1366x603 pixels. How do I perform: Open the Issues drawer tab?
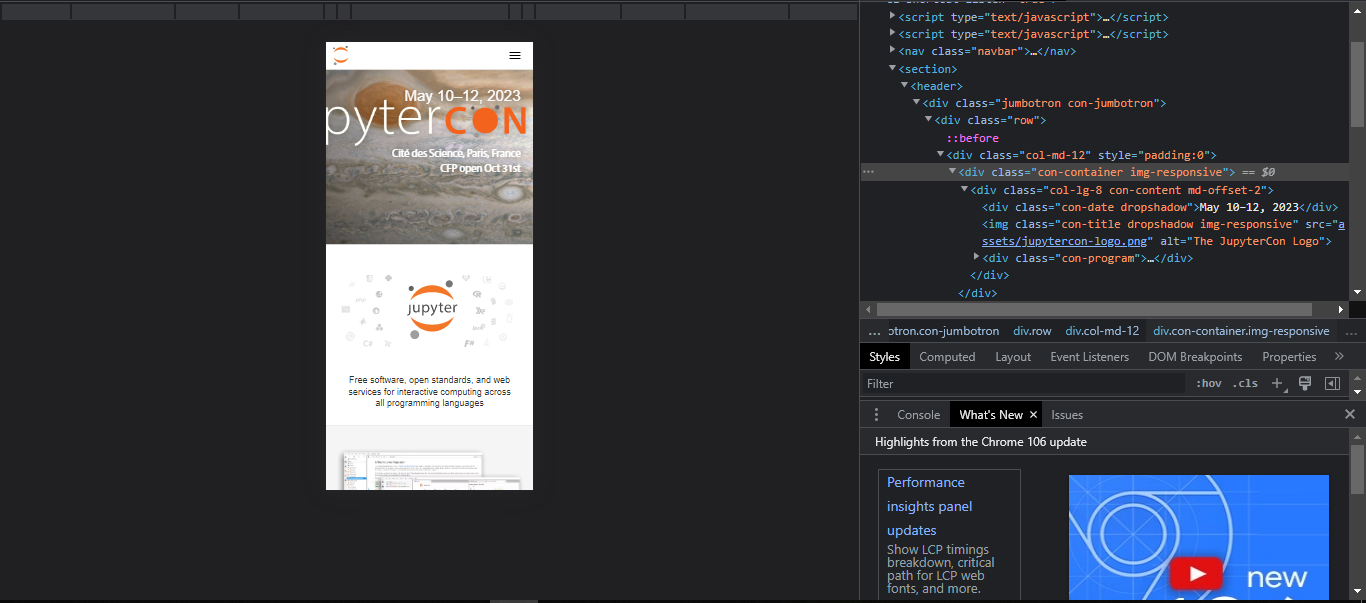tap(1067, 415)
